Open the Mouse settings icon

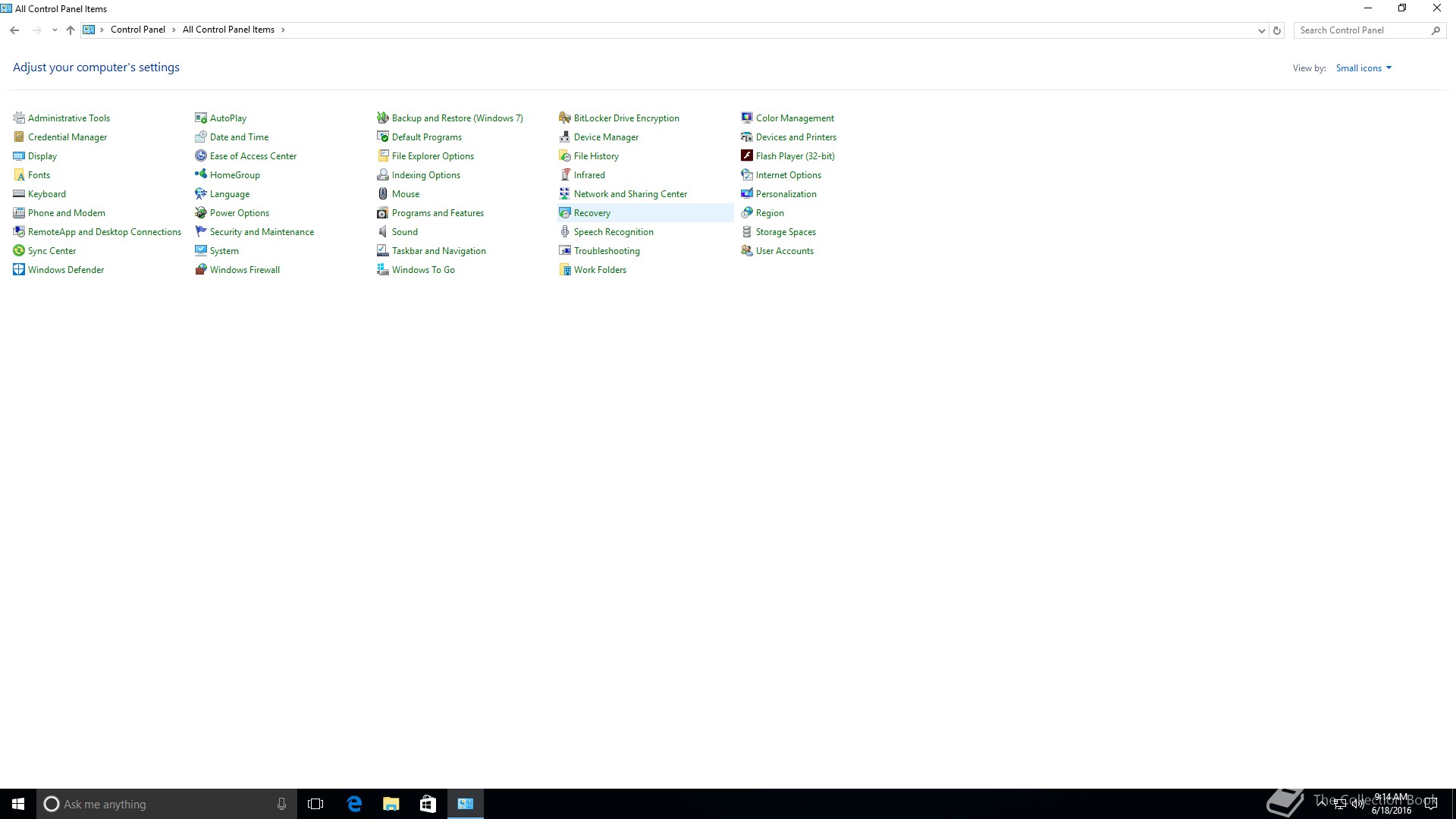click(383, 194)
